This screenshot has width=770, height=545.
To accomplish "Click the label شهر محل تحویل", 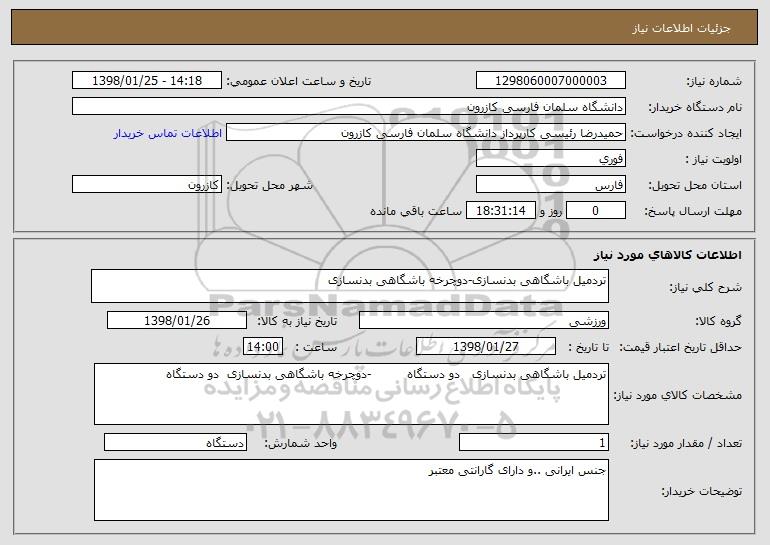I will 269,185.
